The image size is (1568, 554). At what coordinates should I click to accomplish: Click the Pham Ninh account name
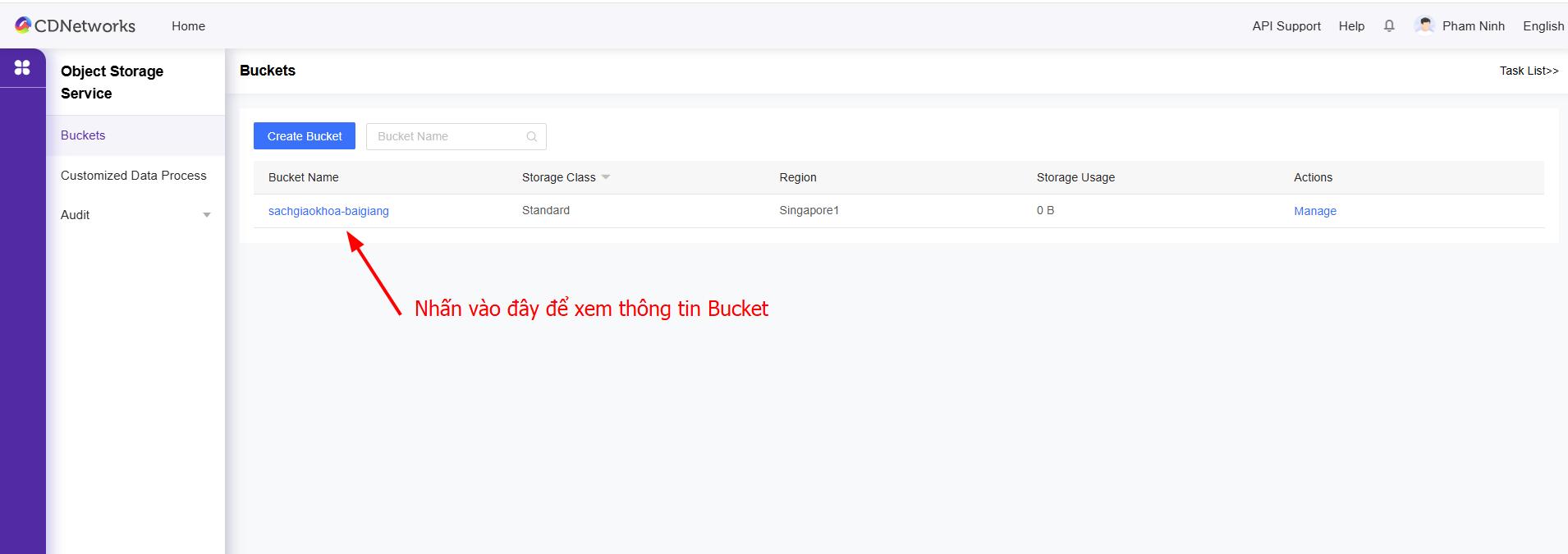[x=1473, y=25]
